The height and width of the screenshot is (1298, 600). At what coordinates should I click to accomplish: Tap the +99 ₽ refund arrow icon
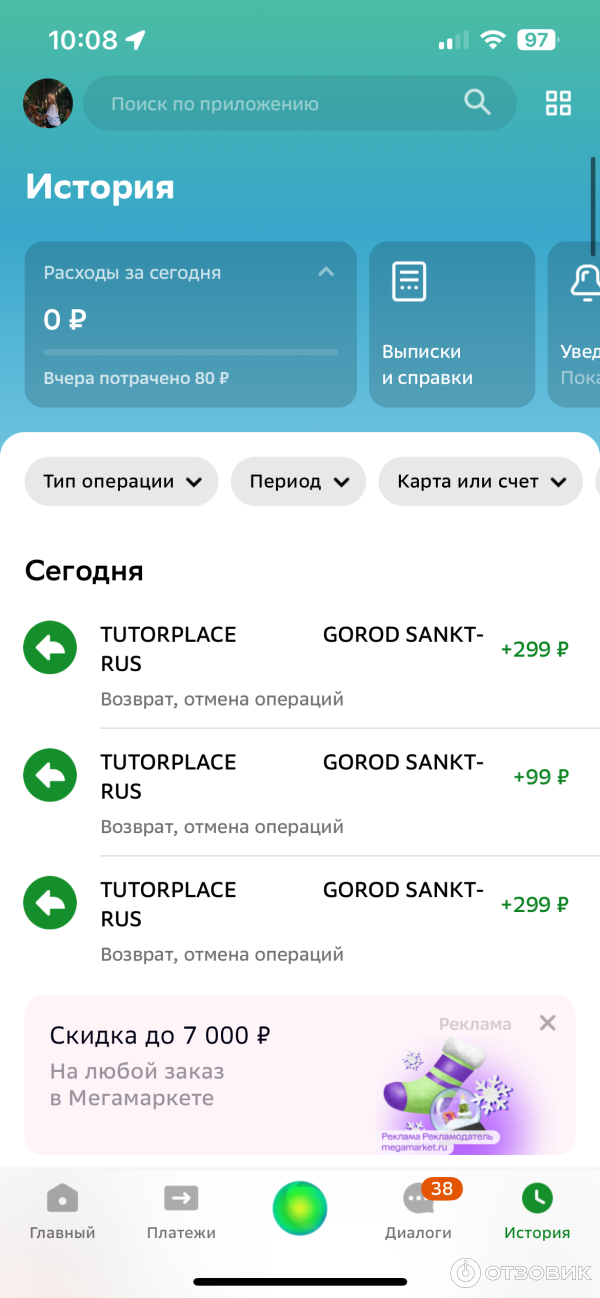[x=50, y=775]
